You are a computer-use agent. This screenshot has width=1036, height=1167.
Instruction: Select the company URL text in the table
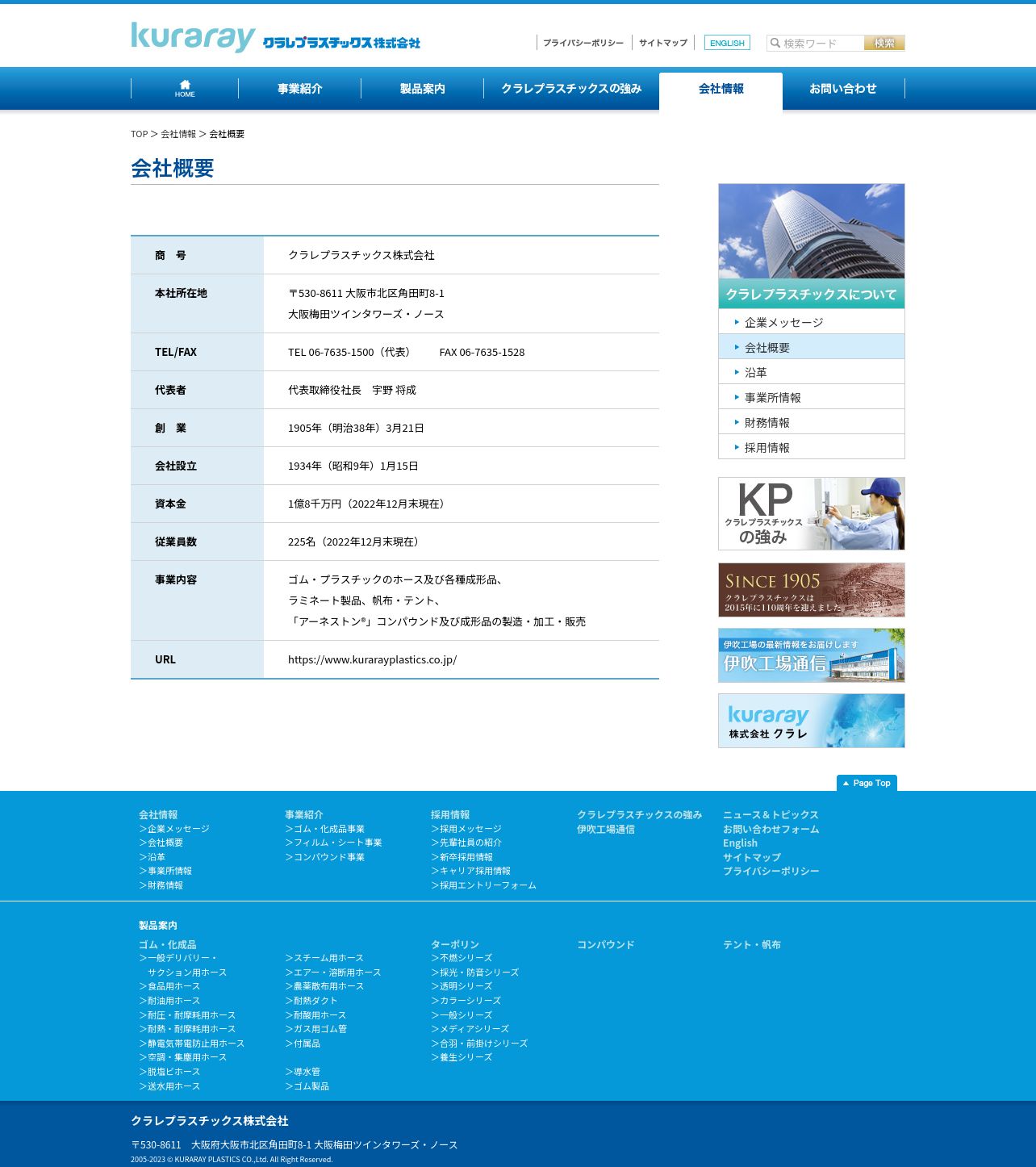point(372,659)
